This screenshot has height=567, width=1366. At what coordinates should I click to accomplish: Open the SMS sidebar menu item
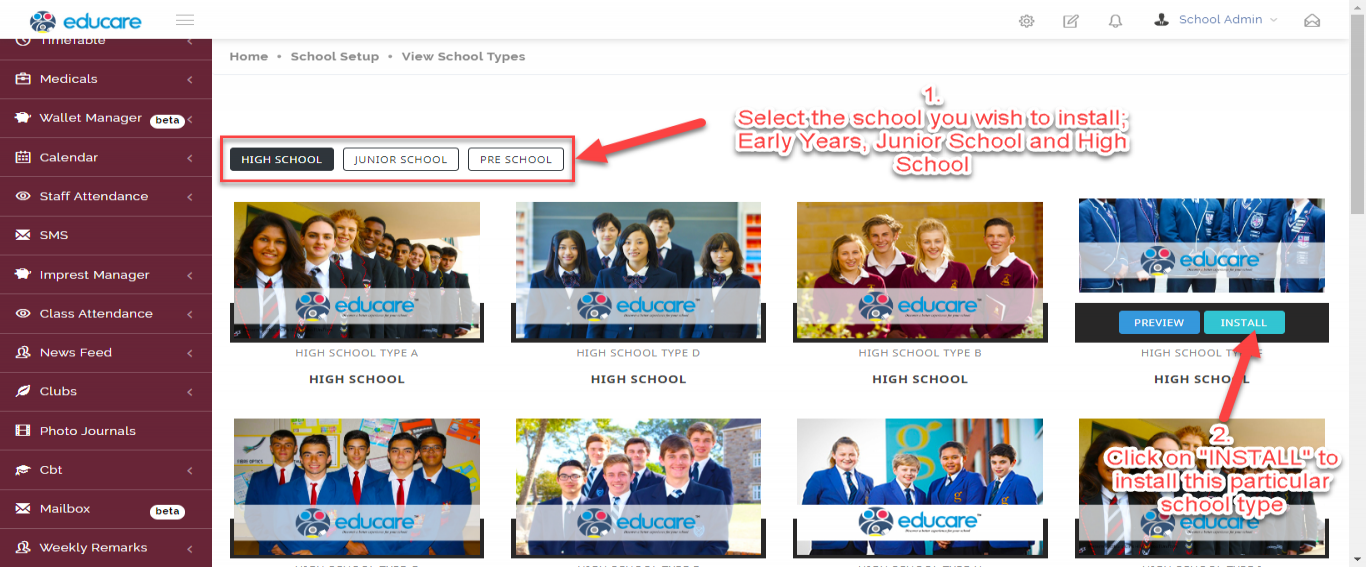pyautogui.click(x=106, y=236)
